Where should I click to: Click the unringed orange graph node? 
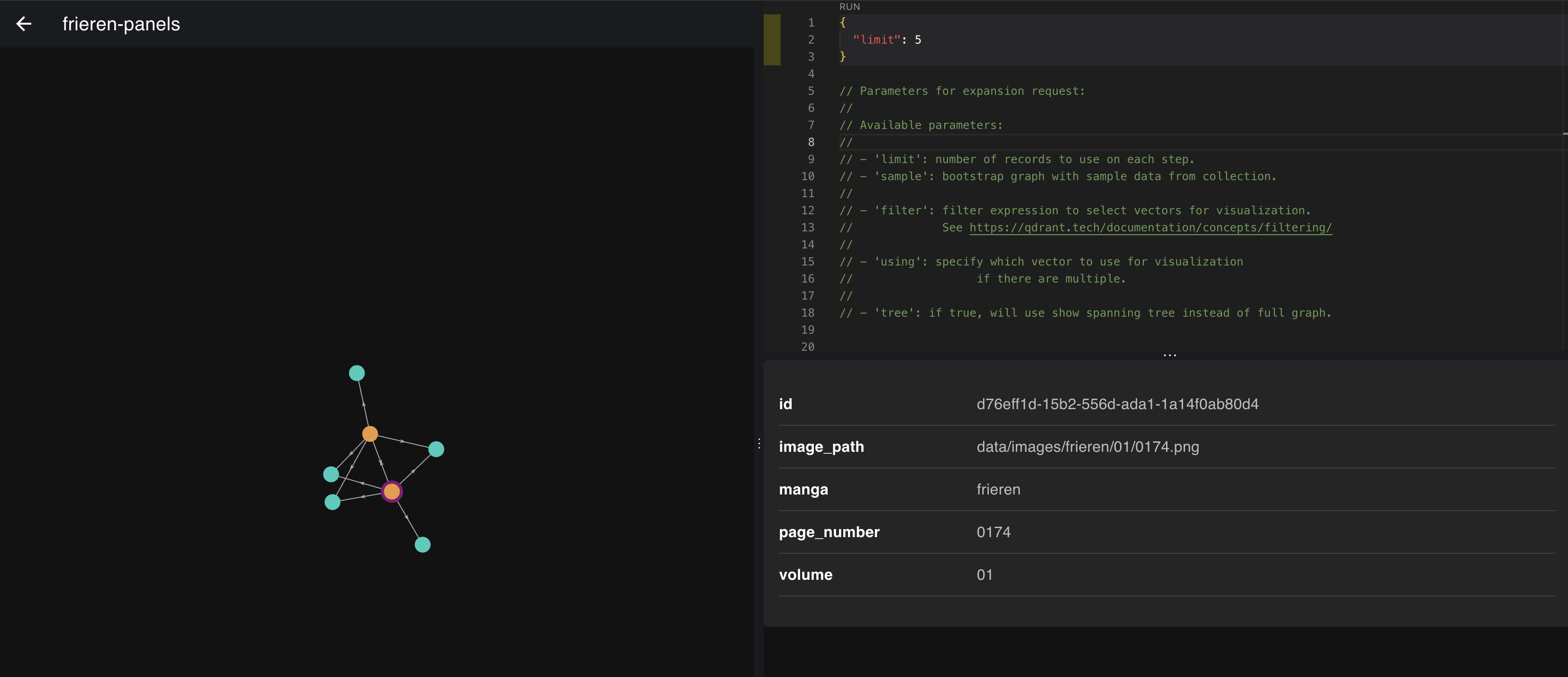pos(370,434)
